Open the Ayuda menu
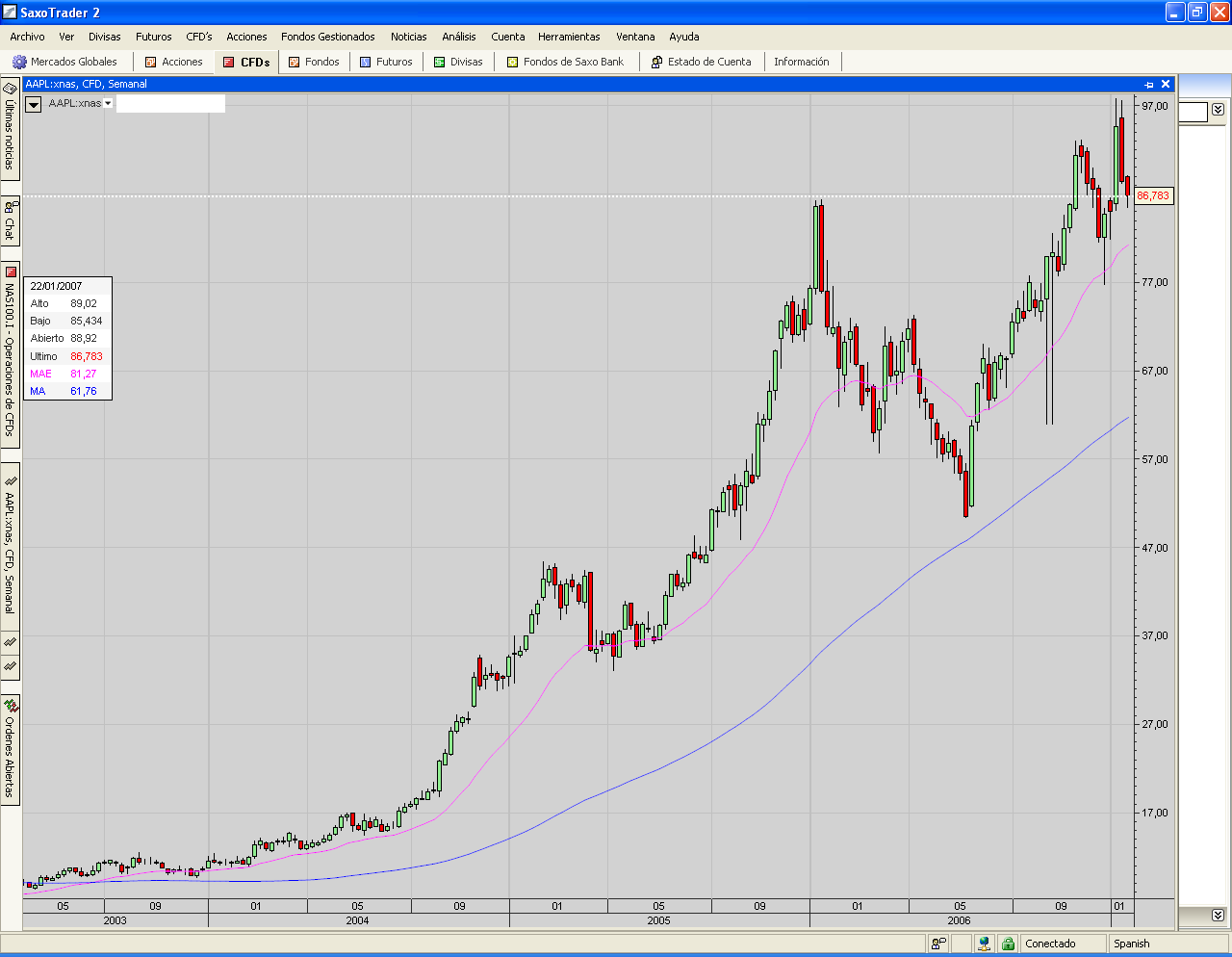 684,37
